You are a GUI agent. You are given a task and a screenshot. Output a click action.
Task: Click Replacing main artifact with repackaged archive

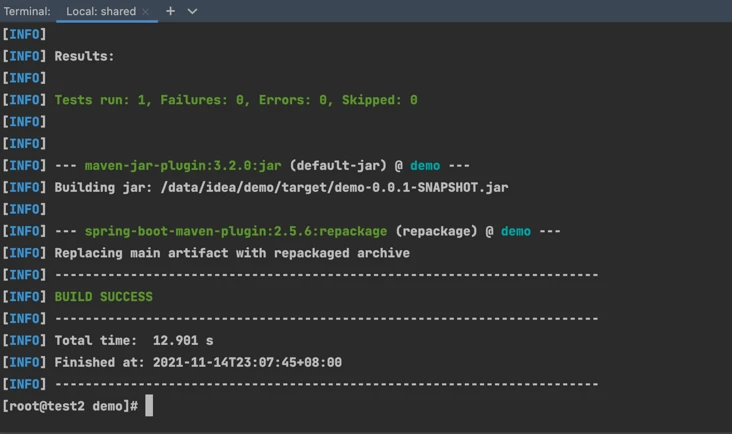(232, 253)
